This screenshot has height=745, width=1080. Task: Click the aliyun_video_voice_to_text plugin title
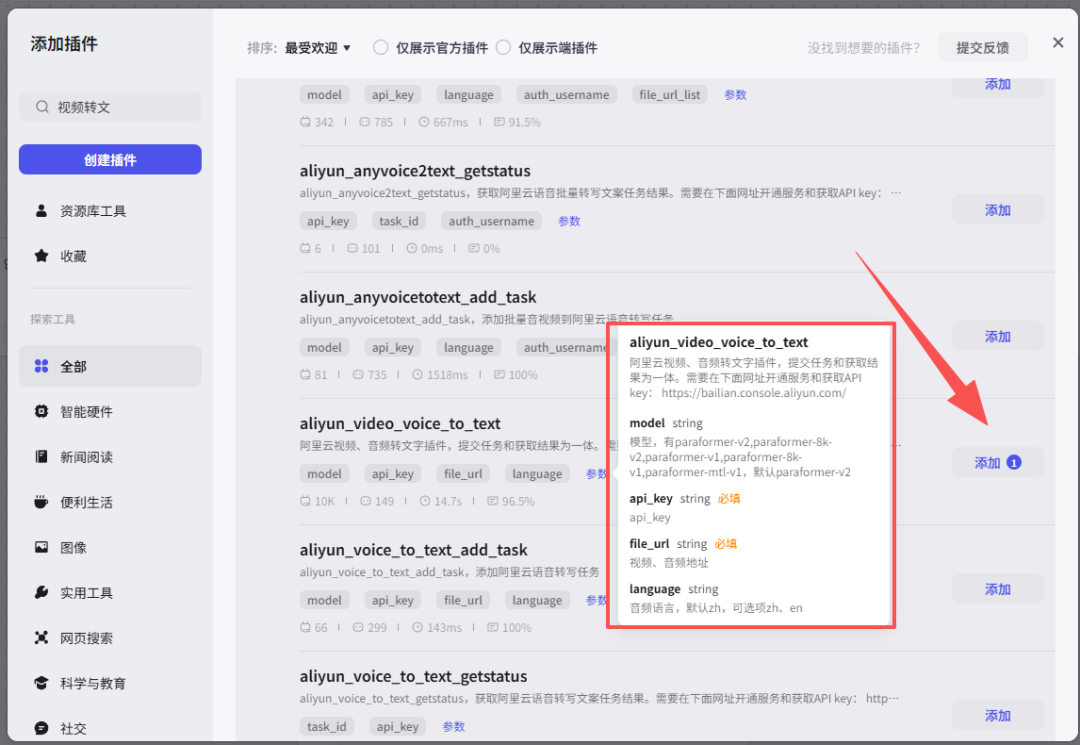[x=400, y=423]
